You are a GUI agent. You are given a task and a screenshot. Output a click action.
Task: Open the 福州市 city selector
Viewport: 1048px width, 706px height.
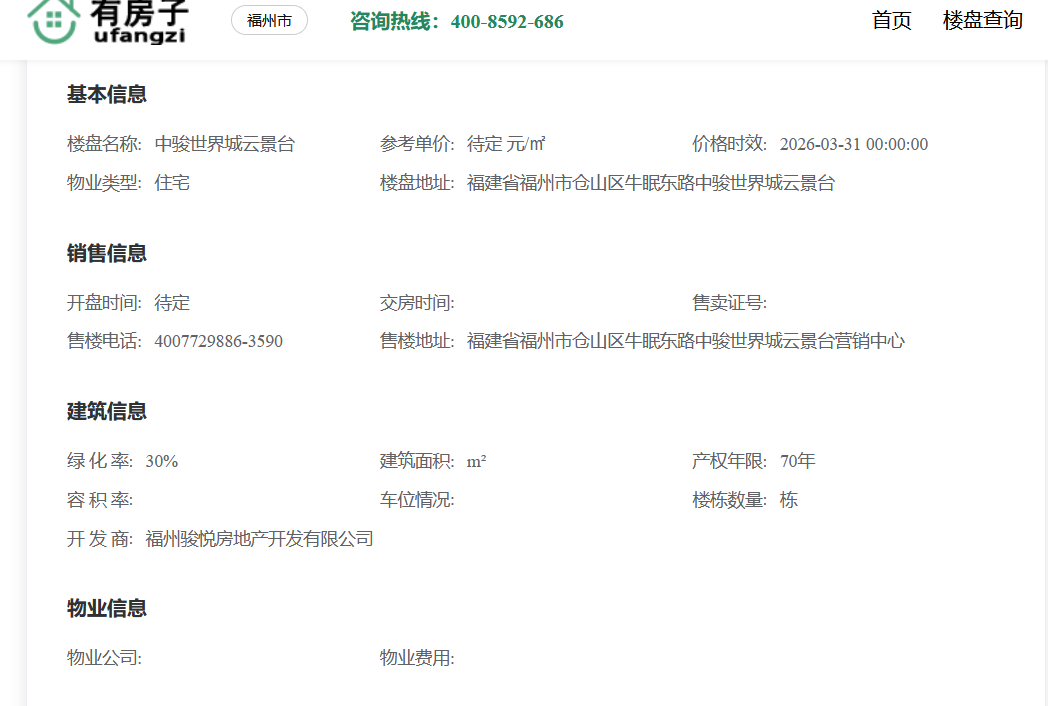(269, 21)
